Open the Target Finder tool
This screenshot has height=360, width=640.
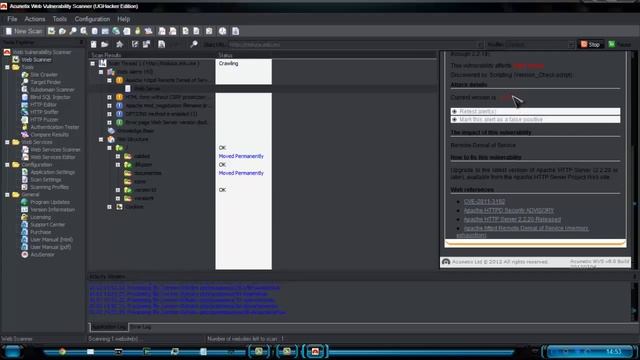tap(45, 82)
